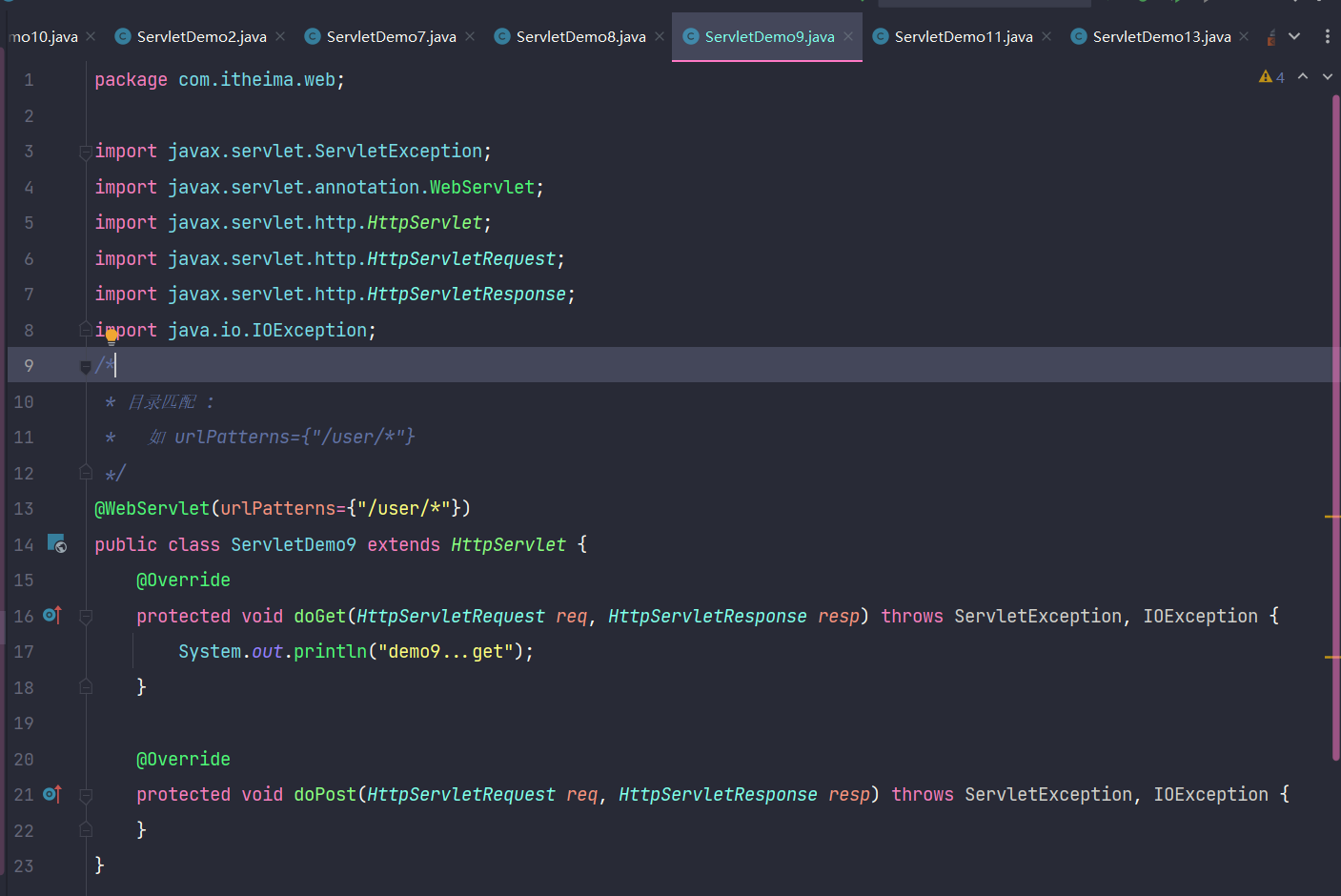Click the class icon on ServletDemo11.java tab
Viewport: 1341px width, 896px height.
[x=881, y=36]
